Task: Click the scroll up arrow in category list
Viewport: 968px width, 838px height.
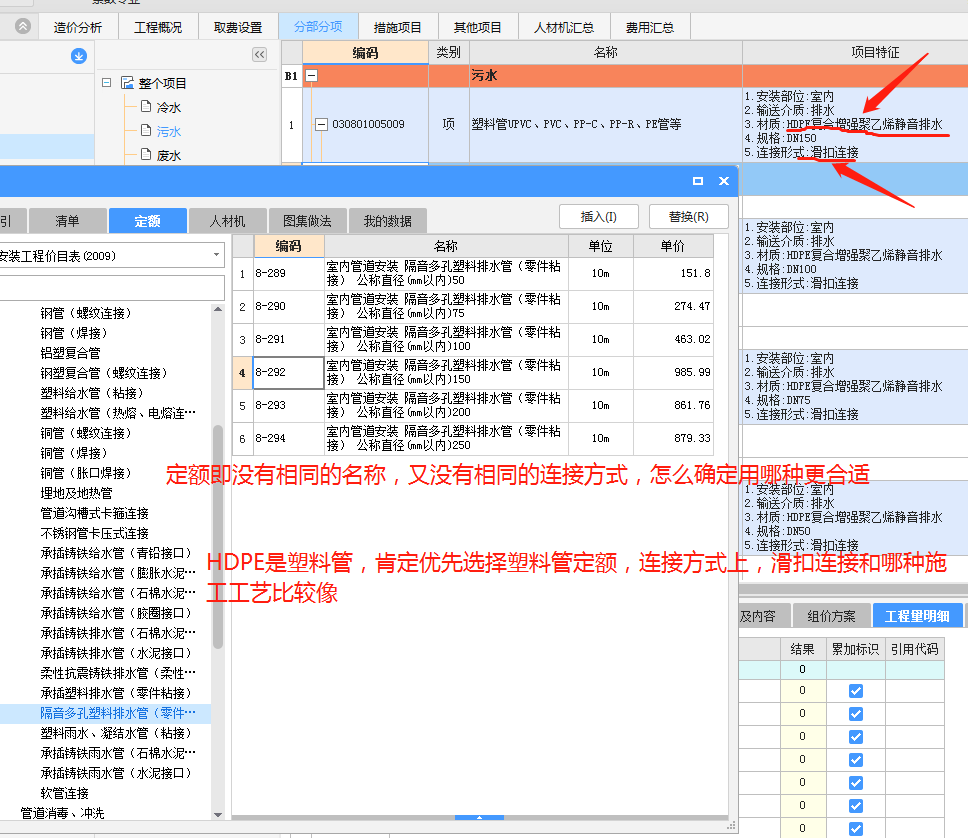Action: [218, 309]
